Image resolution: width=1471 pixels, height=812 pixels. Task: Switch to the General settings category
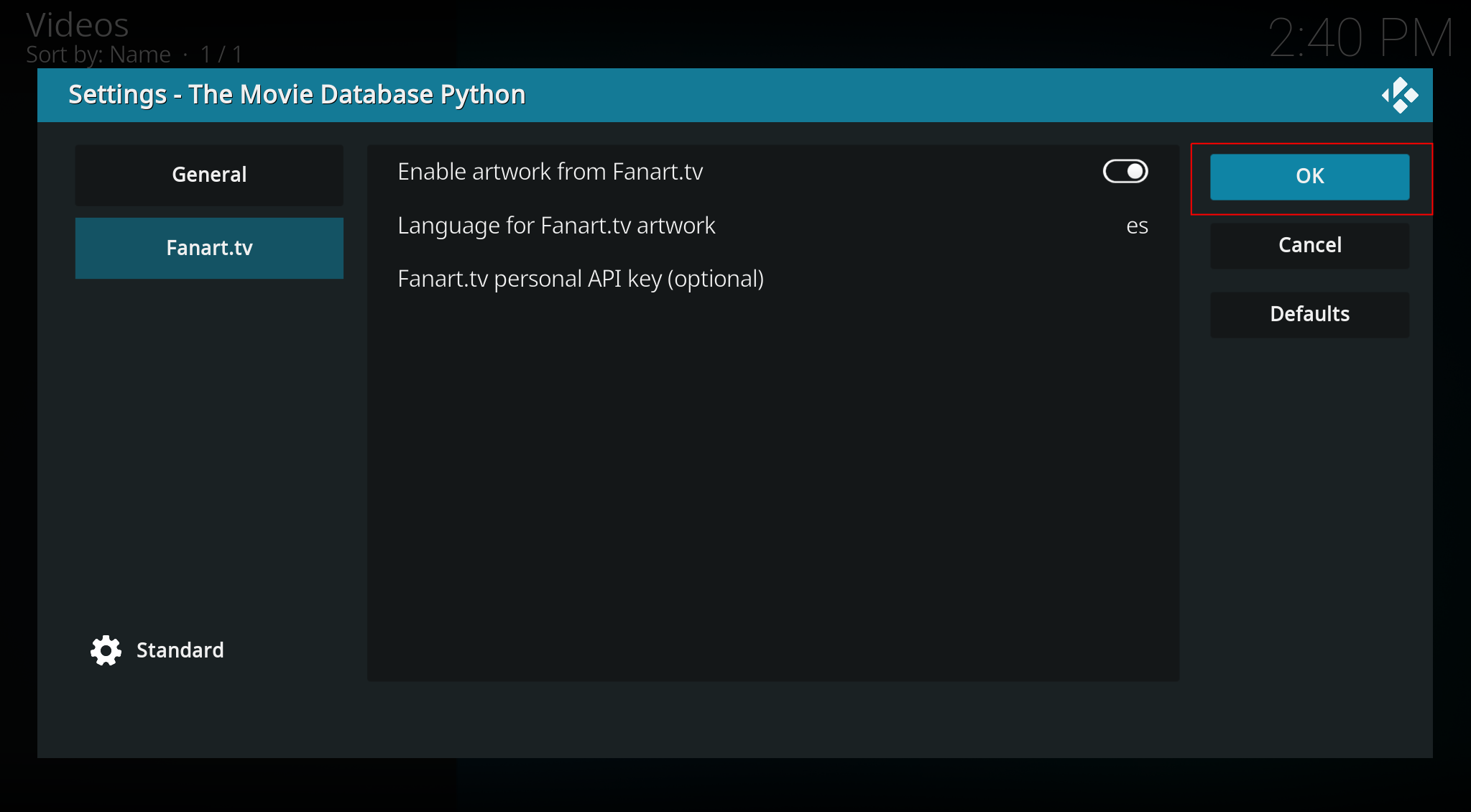[209, 175]
